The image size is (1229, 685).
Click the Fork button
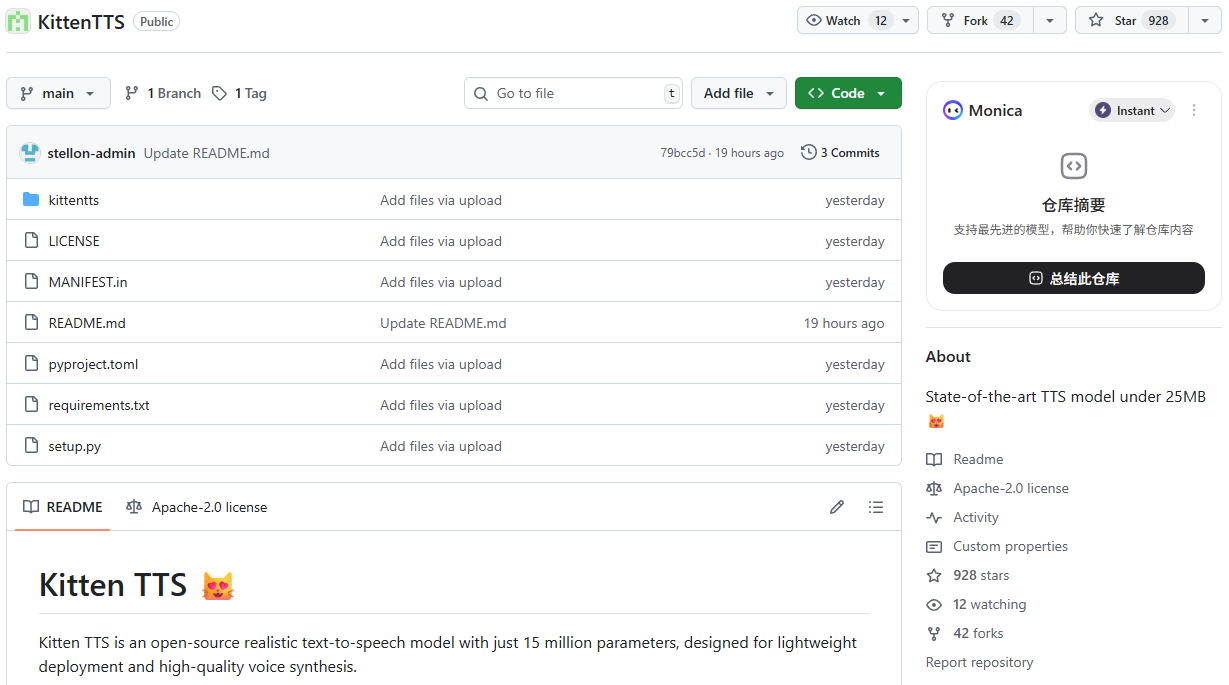(x=981, y=20)
